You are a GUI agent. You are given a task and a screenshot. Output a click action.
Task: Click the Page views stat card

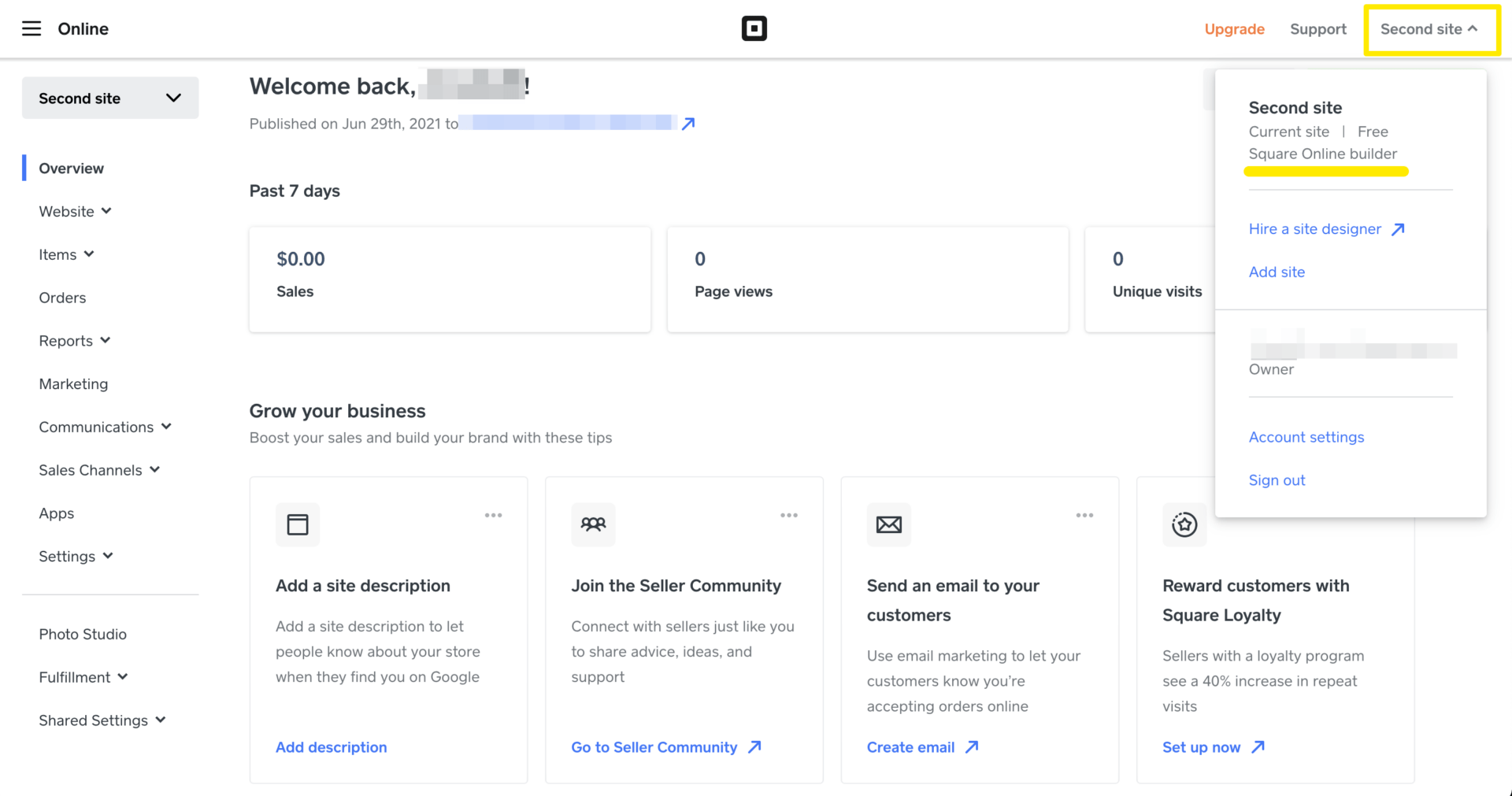pos(867,279)
